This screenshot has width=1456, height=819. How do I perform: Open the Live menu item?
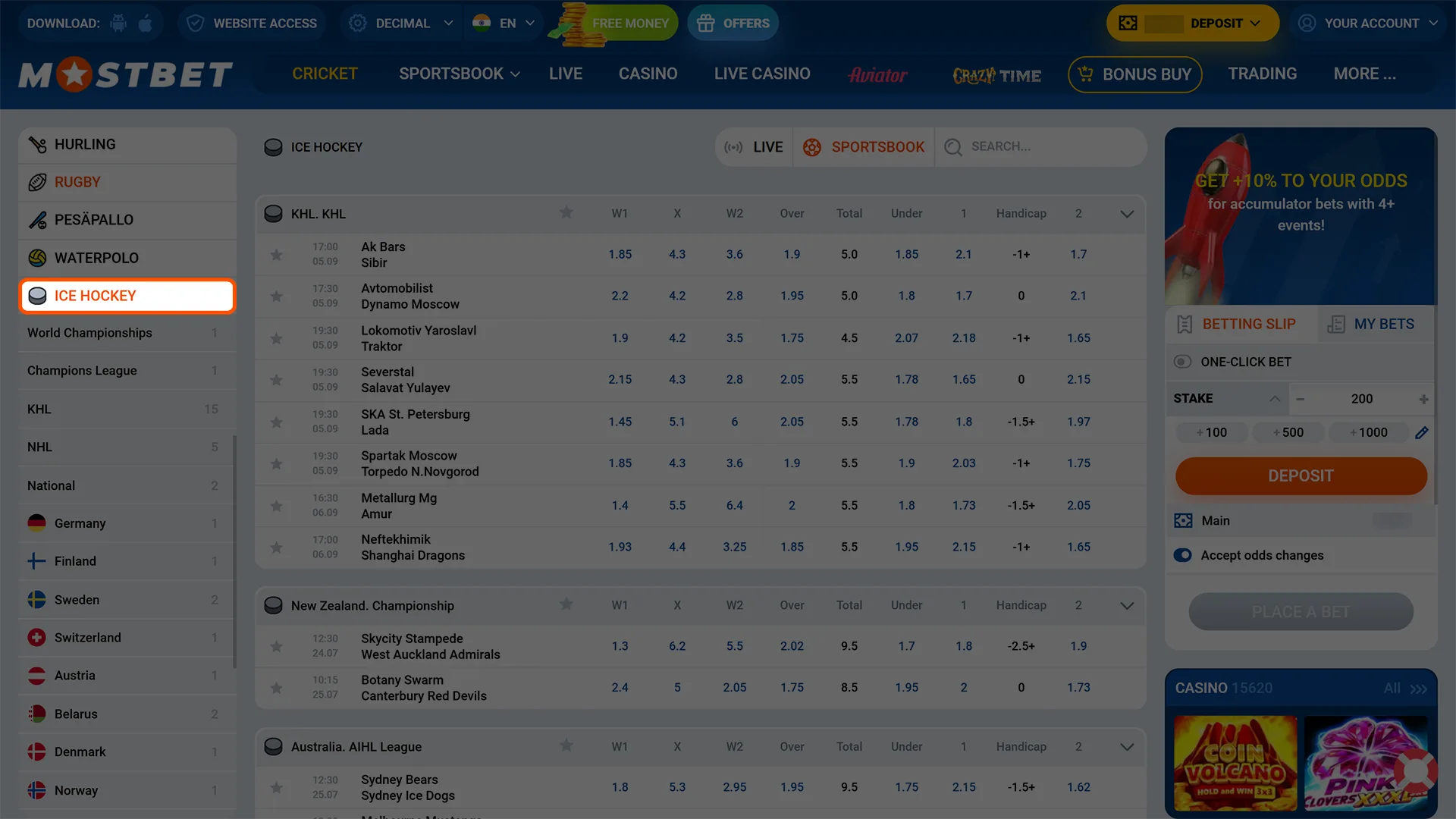[566, 74]
